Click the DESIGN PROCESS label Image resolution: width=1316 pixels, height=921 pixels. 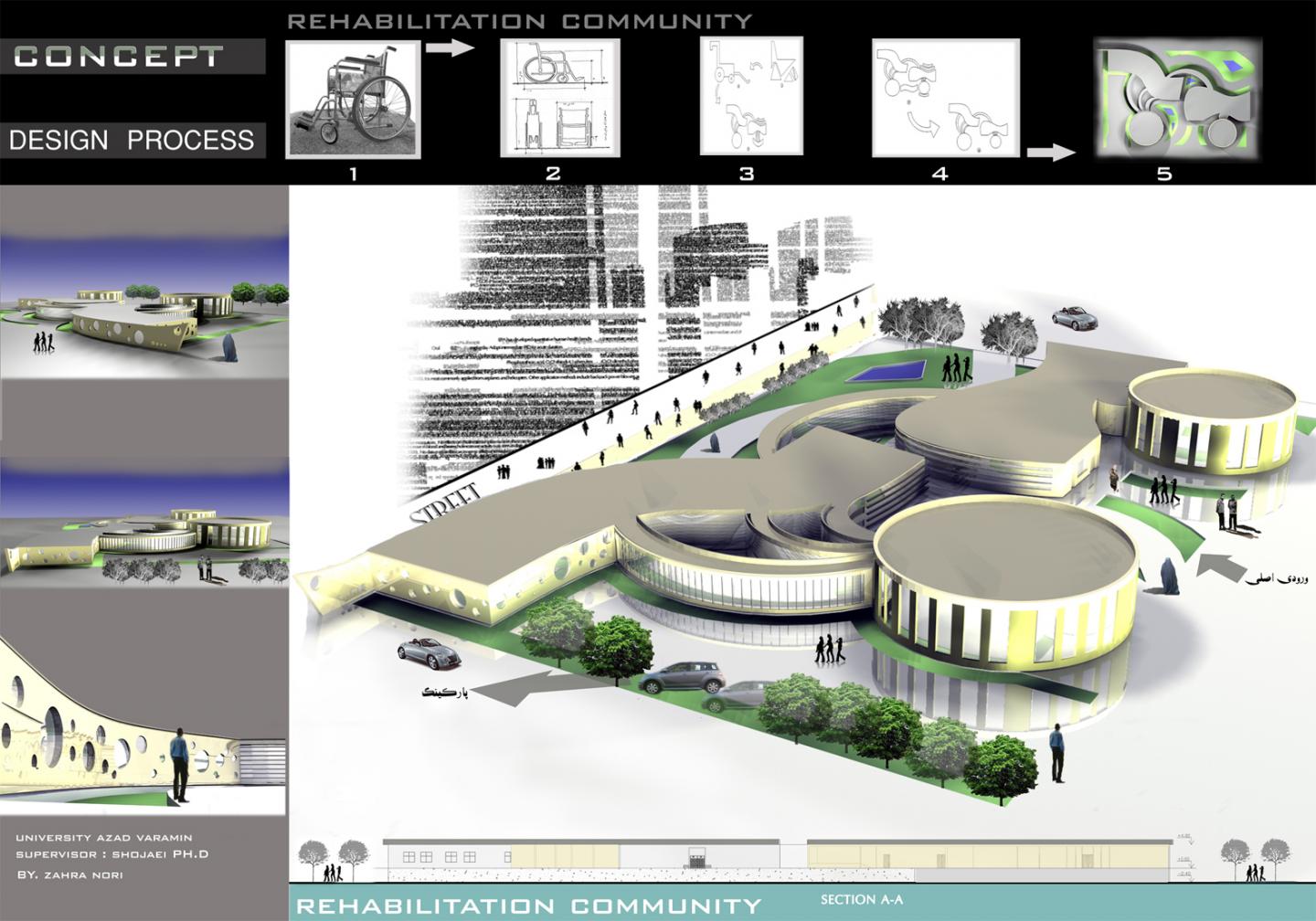[132, 140]
